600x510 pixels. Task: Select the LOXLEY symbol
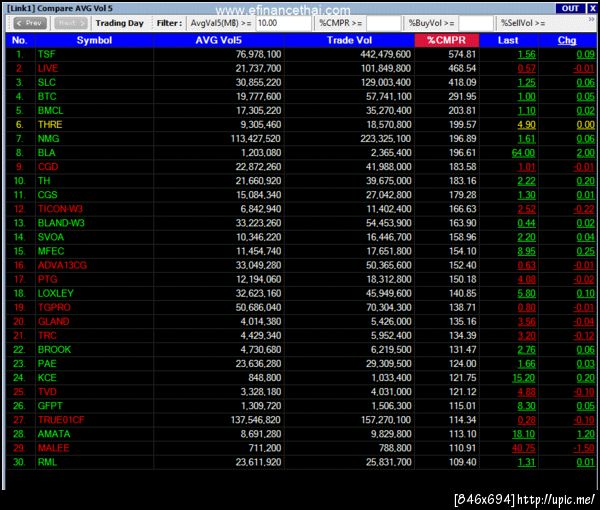click(55, 293)
